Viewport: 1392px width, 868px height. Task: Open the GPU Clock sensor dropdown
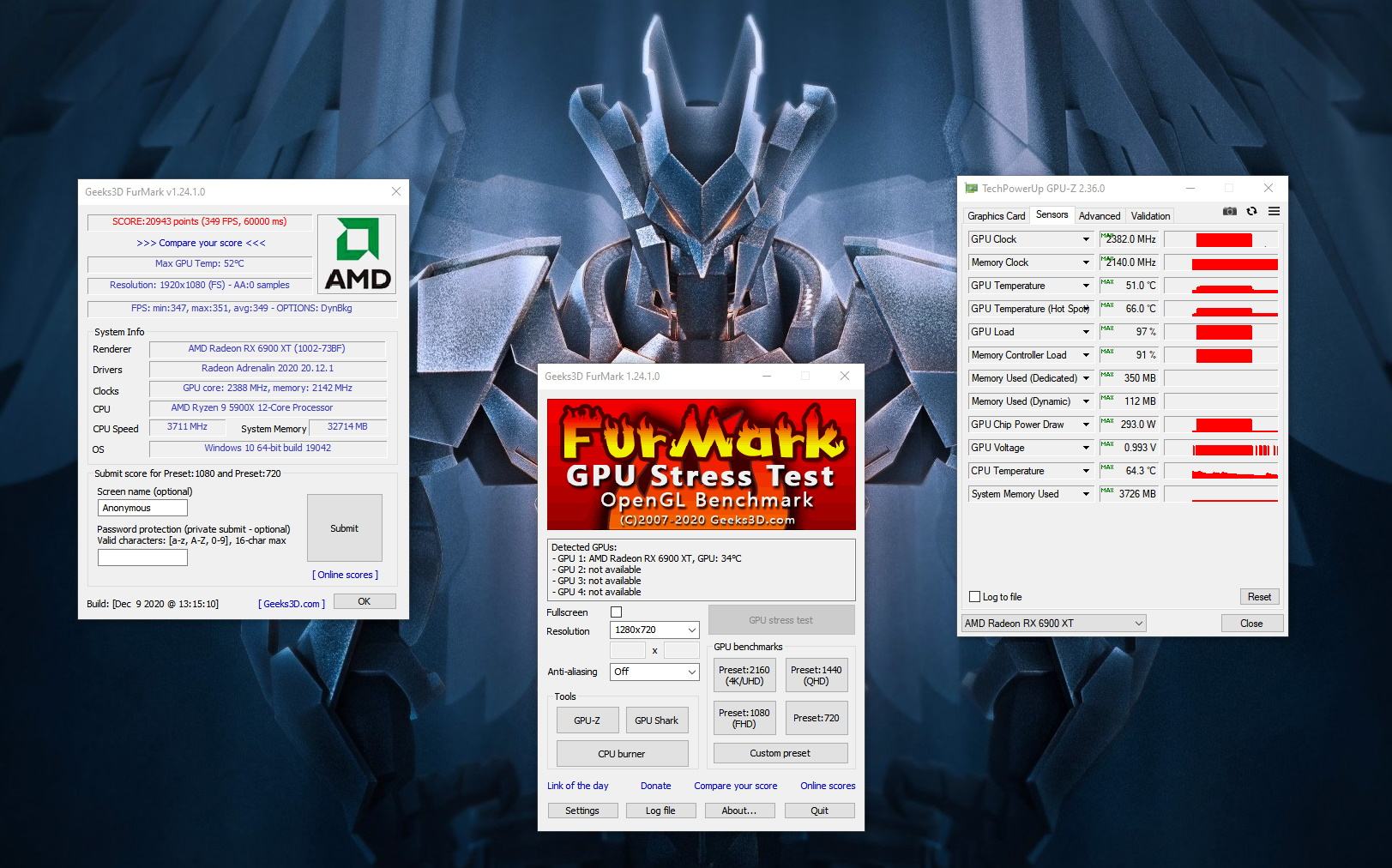(x=1086, y=239)
